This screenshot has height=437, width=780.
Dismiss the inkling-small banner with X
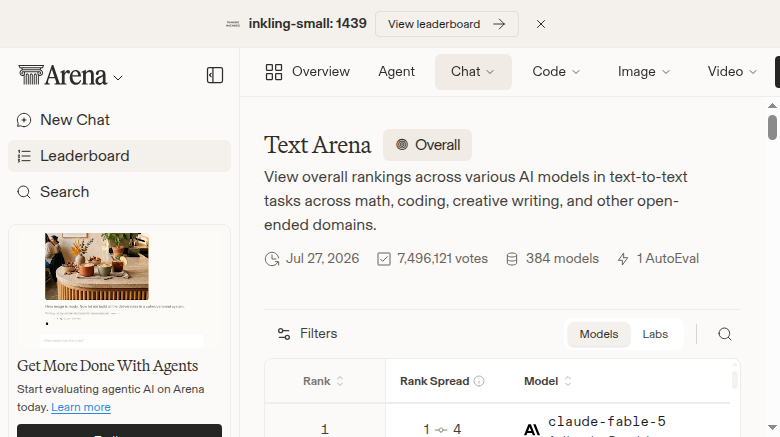coord(541,24)
